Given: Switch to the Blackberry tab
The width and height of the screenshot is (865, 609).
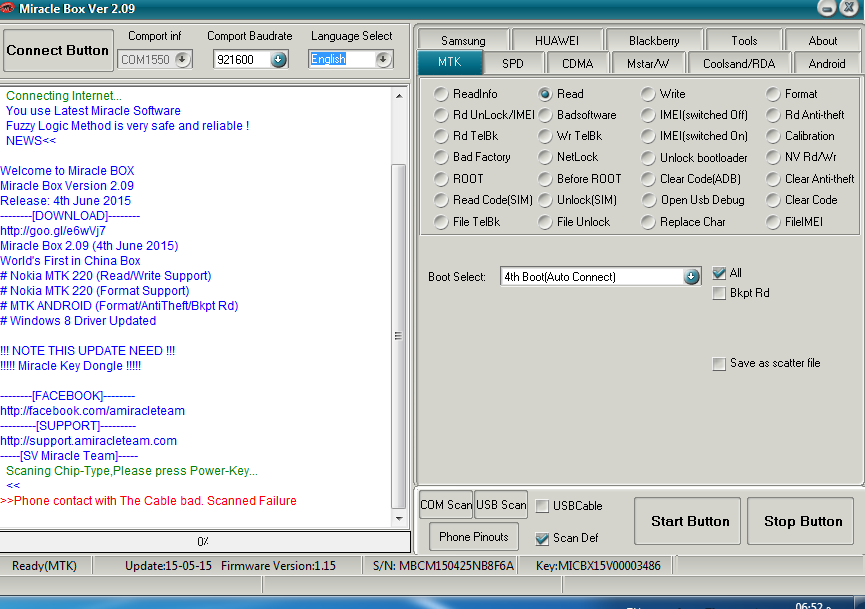Looking at the screenshot, I should 654,41.
